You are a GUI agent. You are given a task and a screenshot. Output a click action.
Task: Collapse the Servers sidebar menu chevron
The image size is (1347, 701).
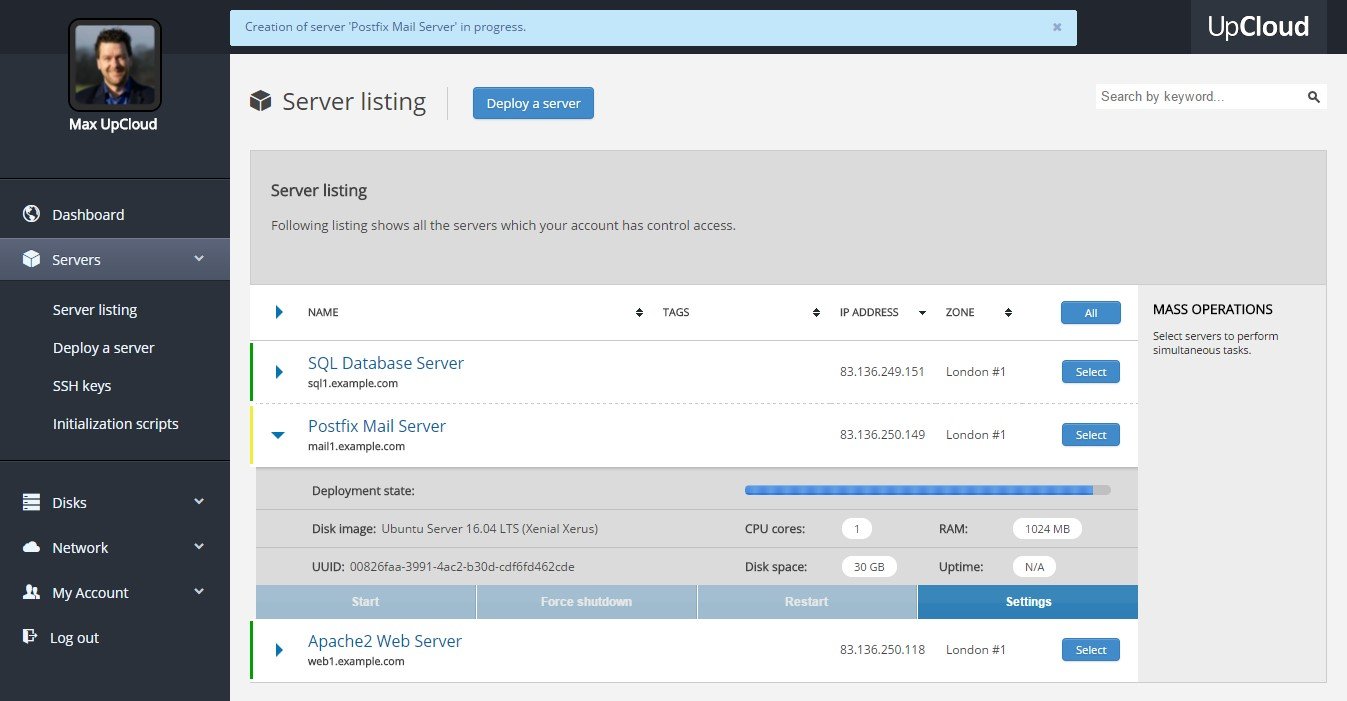[199, 258]
